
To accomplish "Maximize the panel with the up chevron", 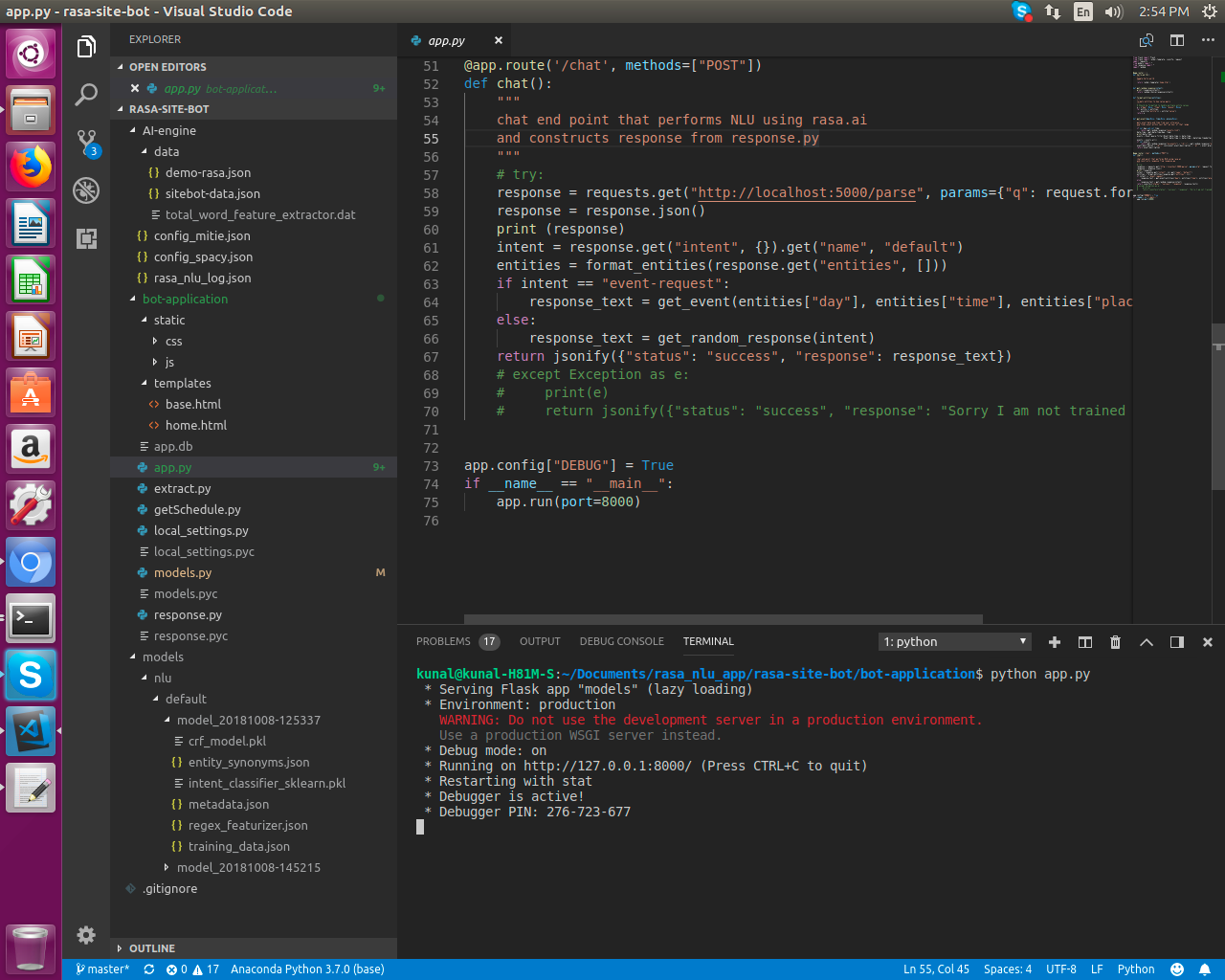I will click(x=1147, y=642).
